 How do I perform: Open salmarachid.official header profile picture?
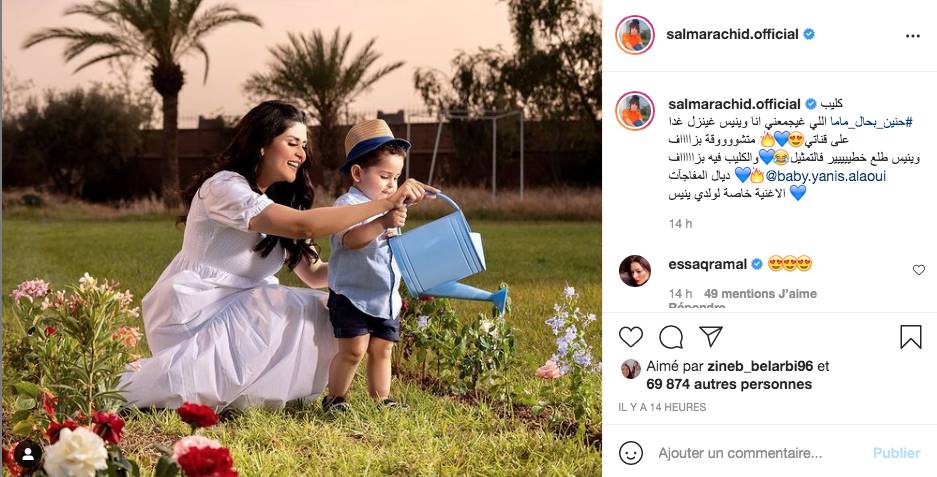pos(635,35)
